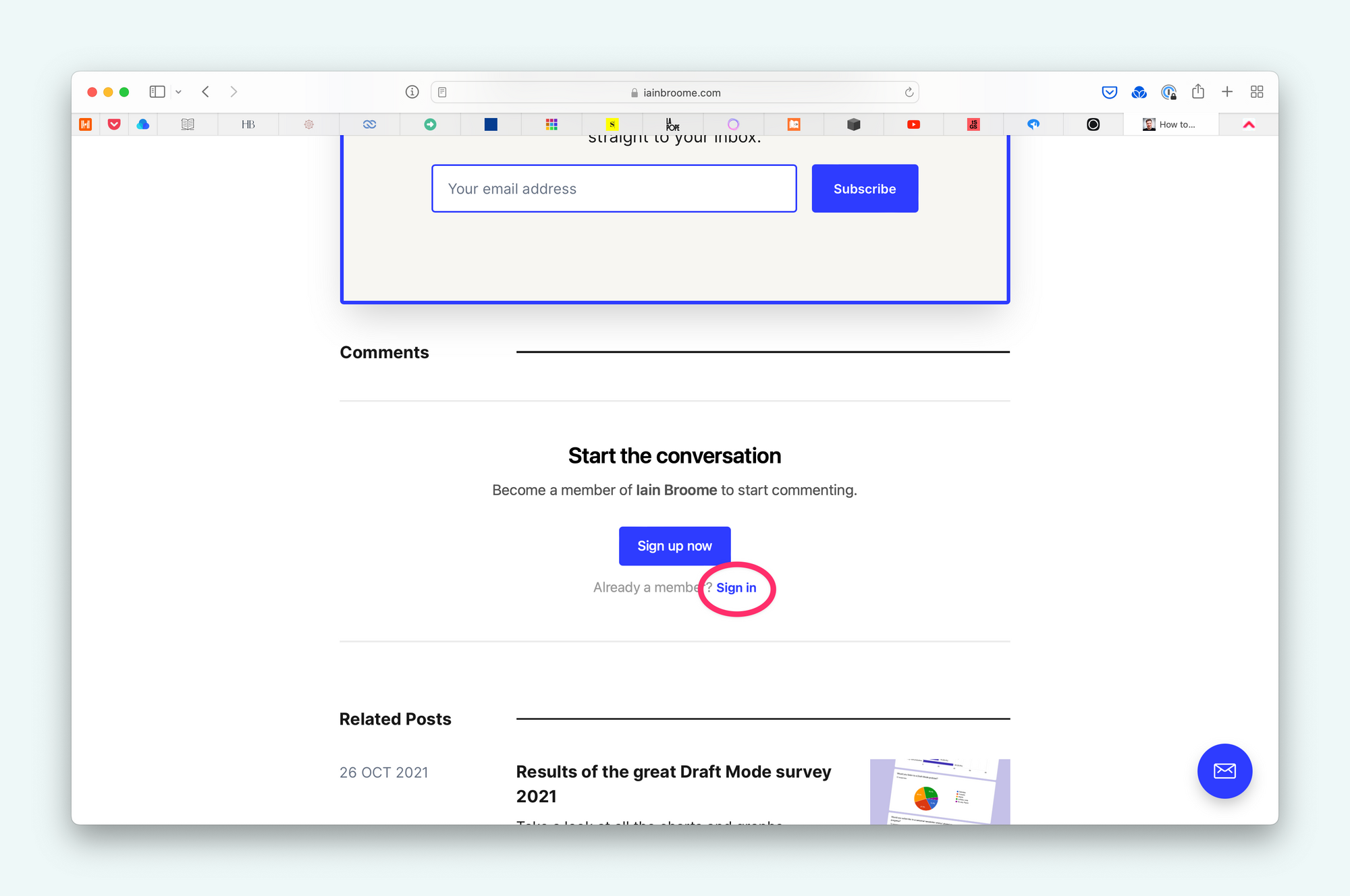
Task: Click the email address input field
Action: (614, 188)
